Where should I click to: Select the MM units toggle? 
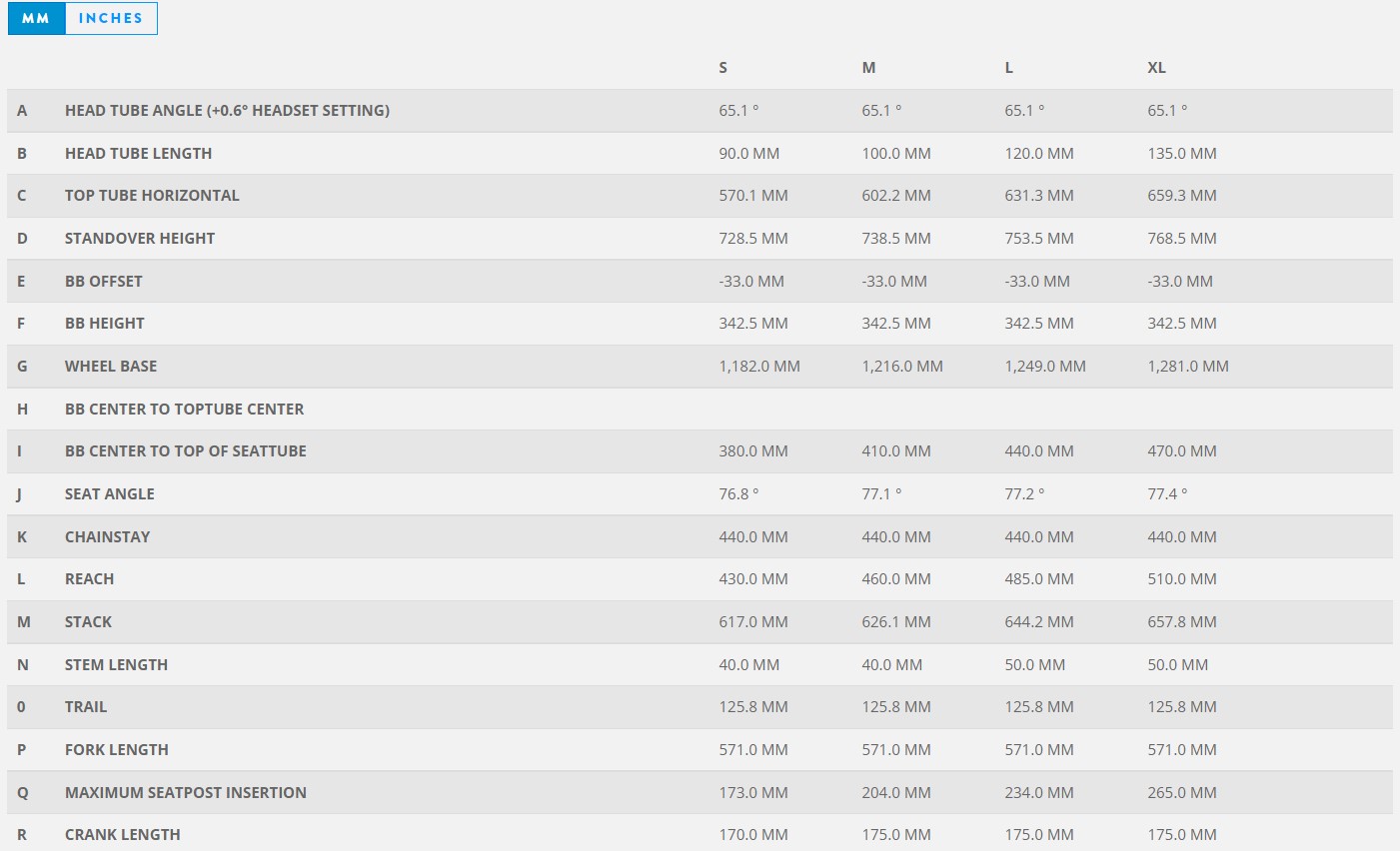coord(36,18)
